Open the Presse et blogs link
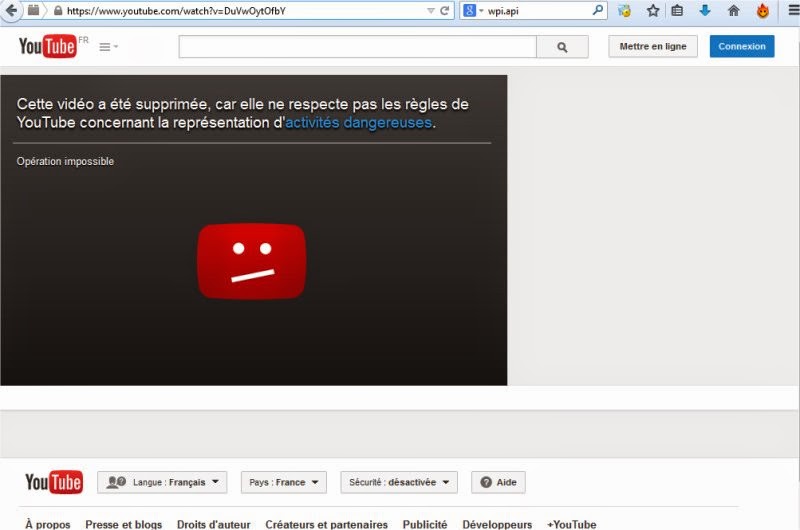Image resolution: width=800 pixels, height=530 pixels. click(123, 524)
